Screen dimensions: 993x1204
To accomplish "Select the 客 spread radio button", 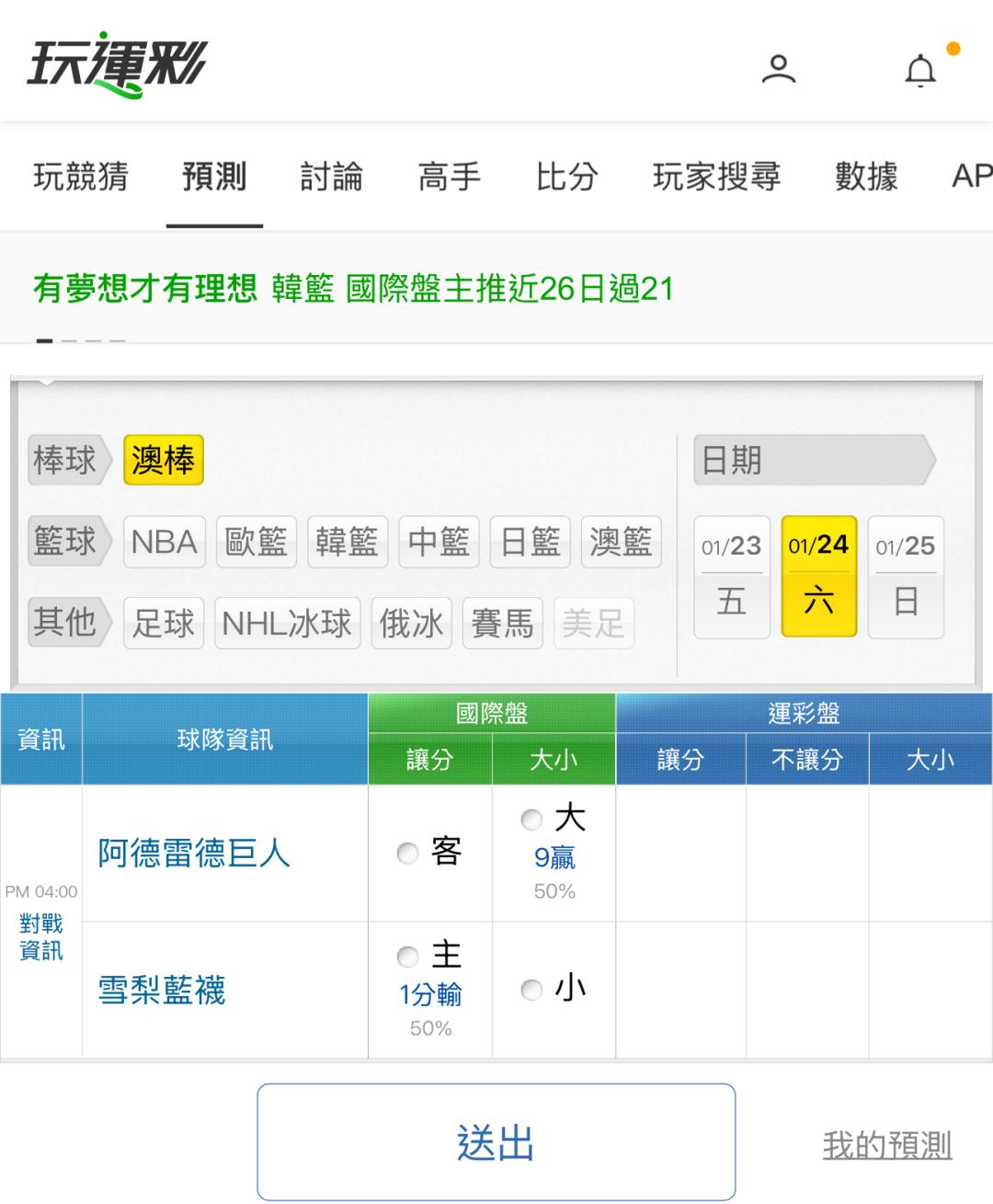I will point(407,854).
